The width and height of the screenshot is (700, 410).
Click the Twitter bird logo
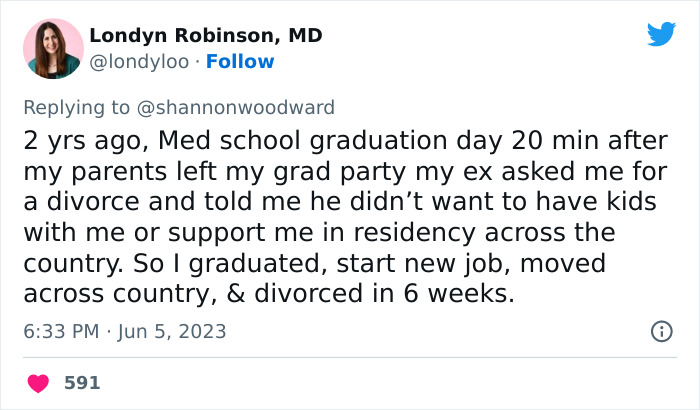point(661,34)
